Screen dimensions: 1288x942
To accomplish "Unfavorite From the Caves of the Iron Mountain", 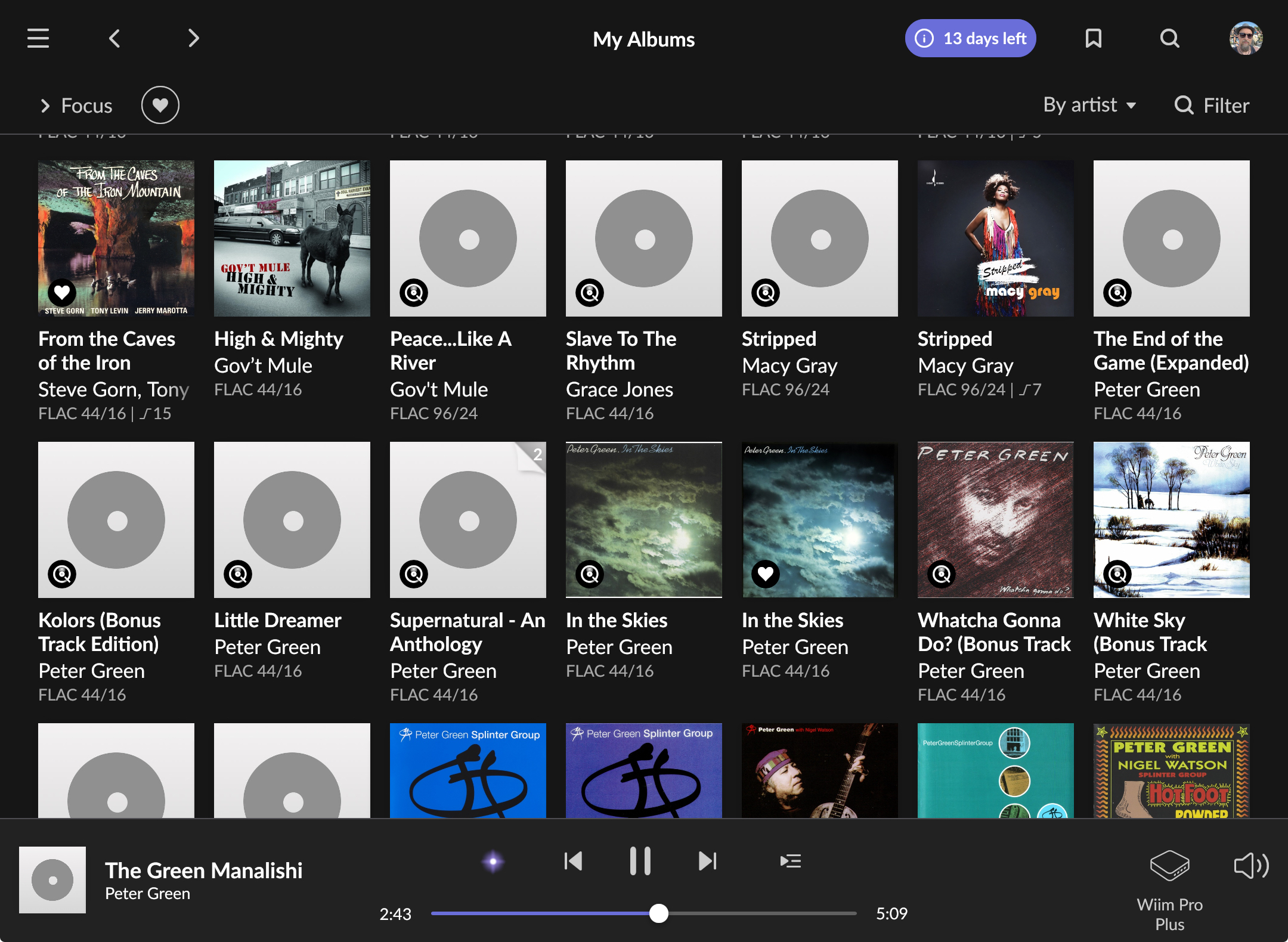I will [x=62, y=293].
